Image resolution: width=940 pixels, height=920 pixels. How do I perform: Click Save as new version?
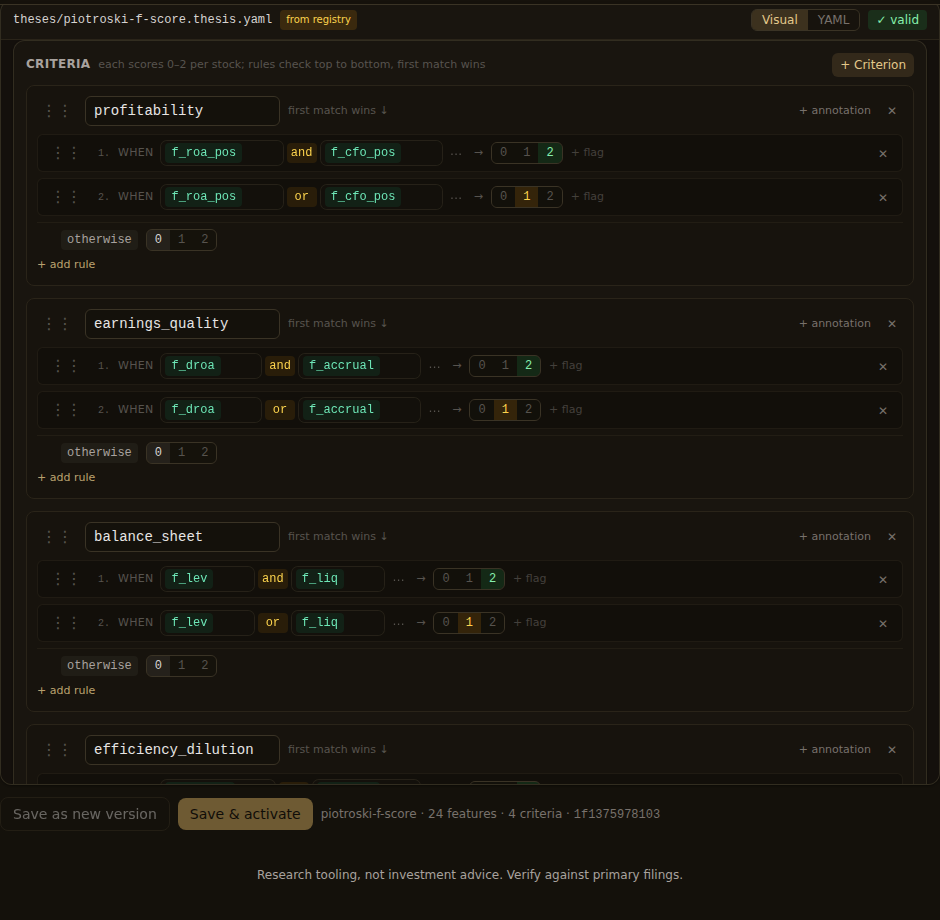pos(85,814)
